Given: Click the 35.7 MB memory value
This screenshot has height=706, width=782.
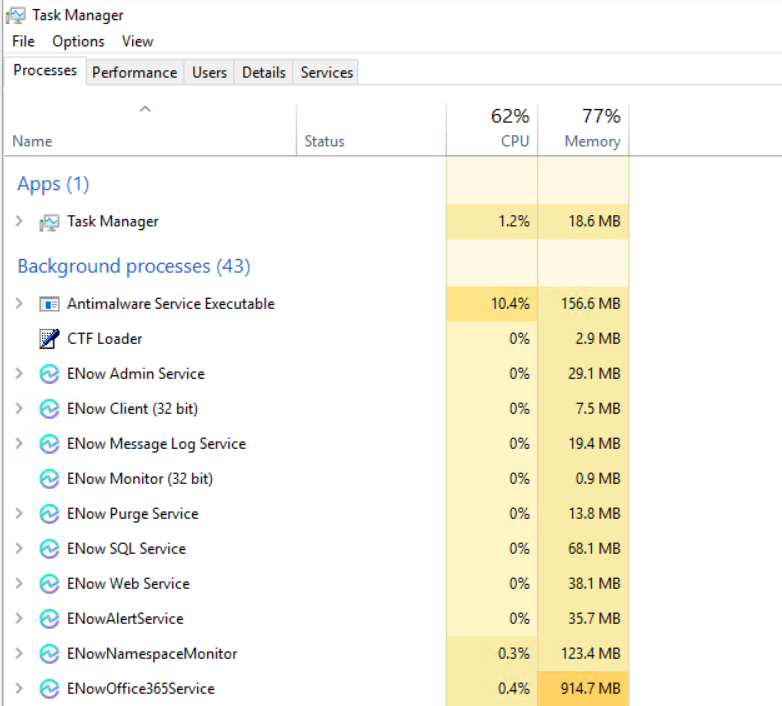Looking at the screenshot, I should coord(594,619).
